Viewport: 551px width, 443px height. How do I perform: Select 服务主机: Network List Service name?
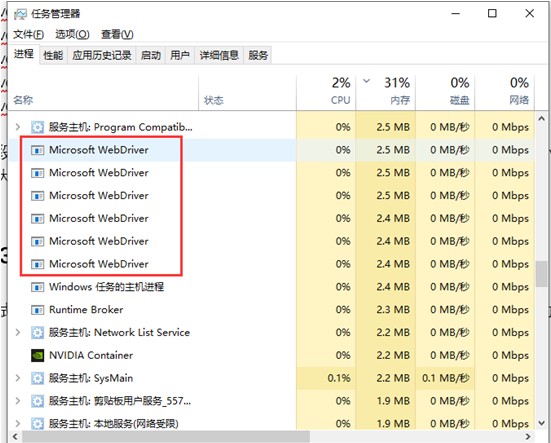119,333
